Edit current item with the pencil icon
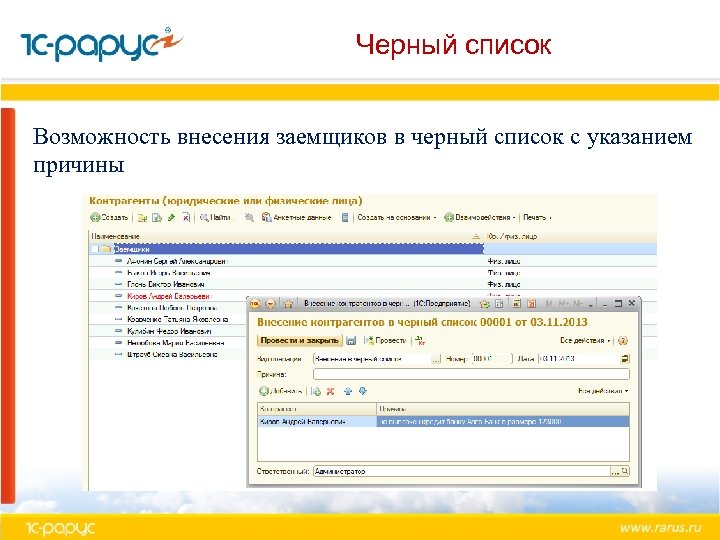720x540 pixels. pyautogui.click(x=172, y=218)
